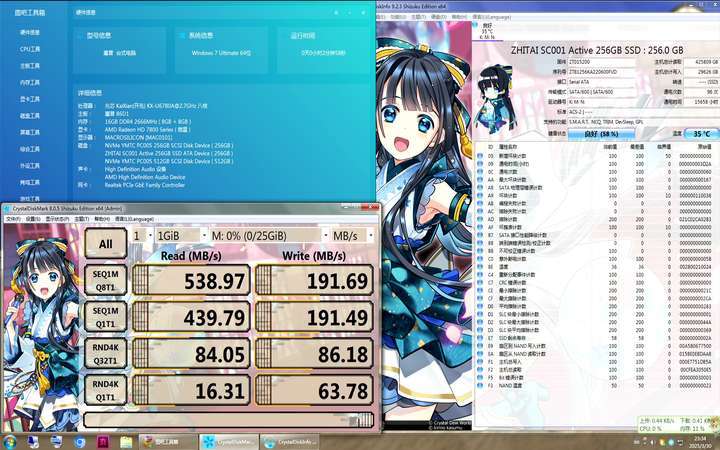Click the network speed monitor widget
720x450 pixels.
(678, 425)
